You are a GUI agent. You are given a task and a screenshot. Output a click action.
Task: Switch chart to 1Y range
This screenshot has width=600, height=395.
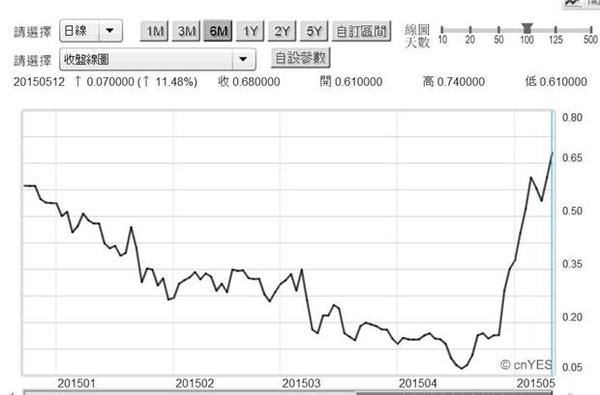pos(250,31)
